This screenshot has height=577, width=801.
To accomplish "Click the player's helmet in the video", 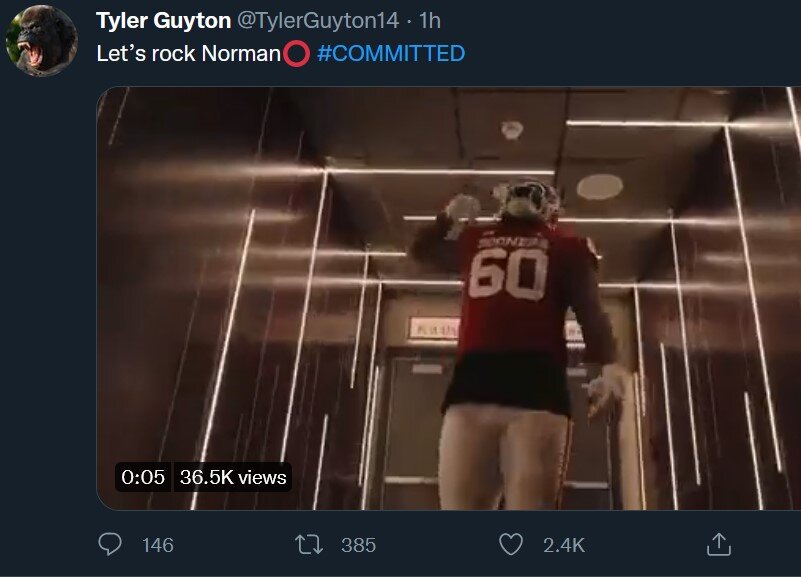I will 530,199.
